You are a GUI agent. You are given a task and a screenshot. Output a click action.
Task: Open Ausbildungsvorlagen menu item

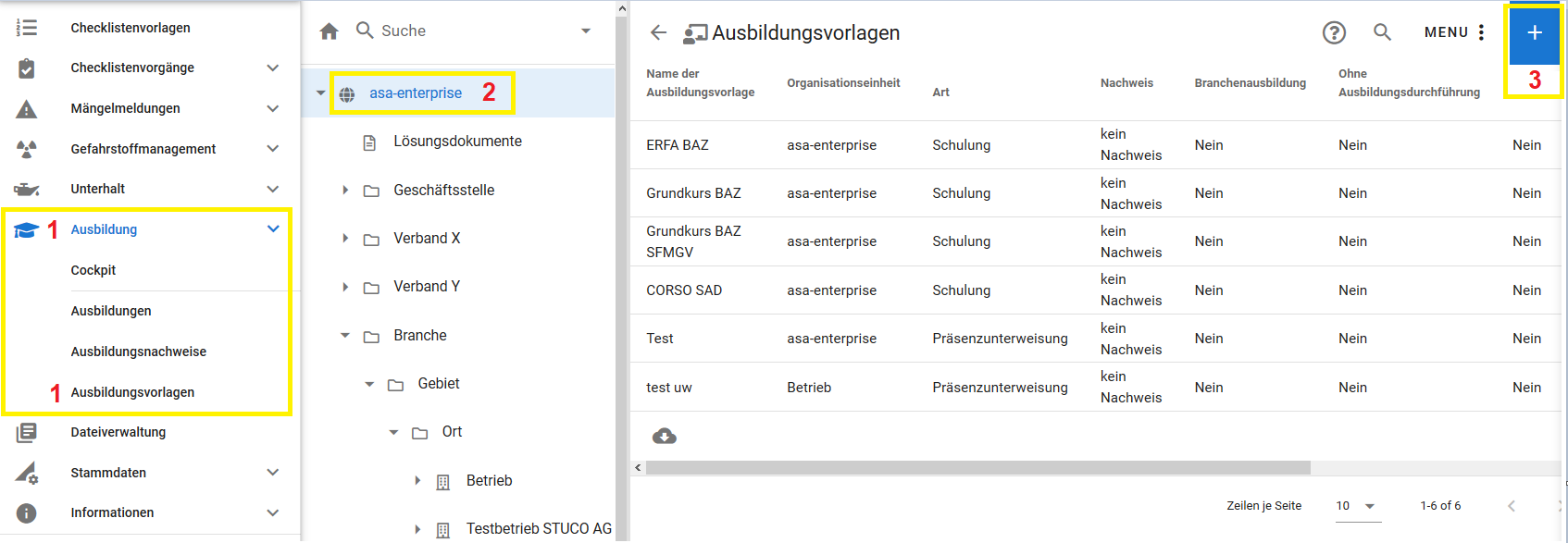(x=132, y=393)
